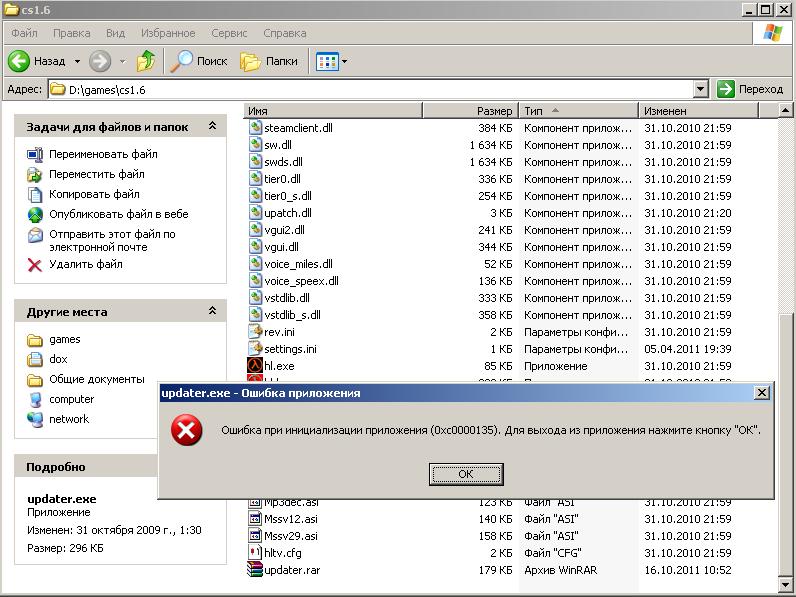Click the file list scrollbar down arrow
The width and height of the screenshot is (796, 597).
[x=785, y=586]
